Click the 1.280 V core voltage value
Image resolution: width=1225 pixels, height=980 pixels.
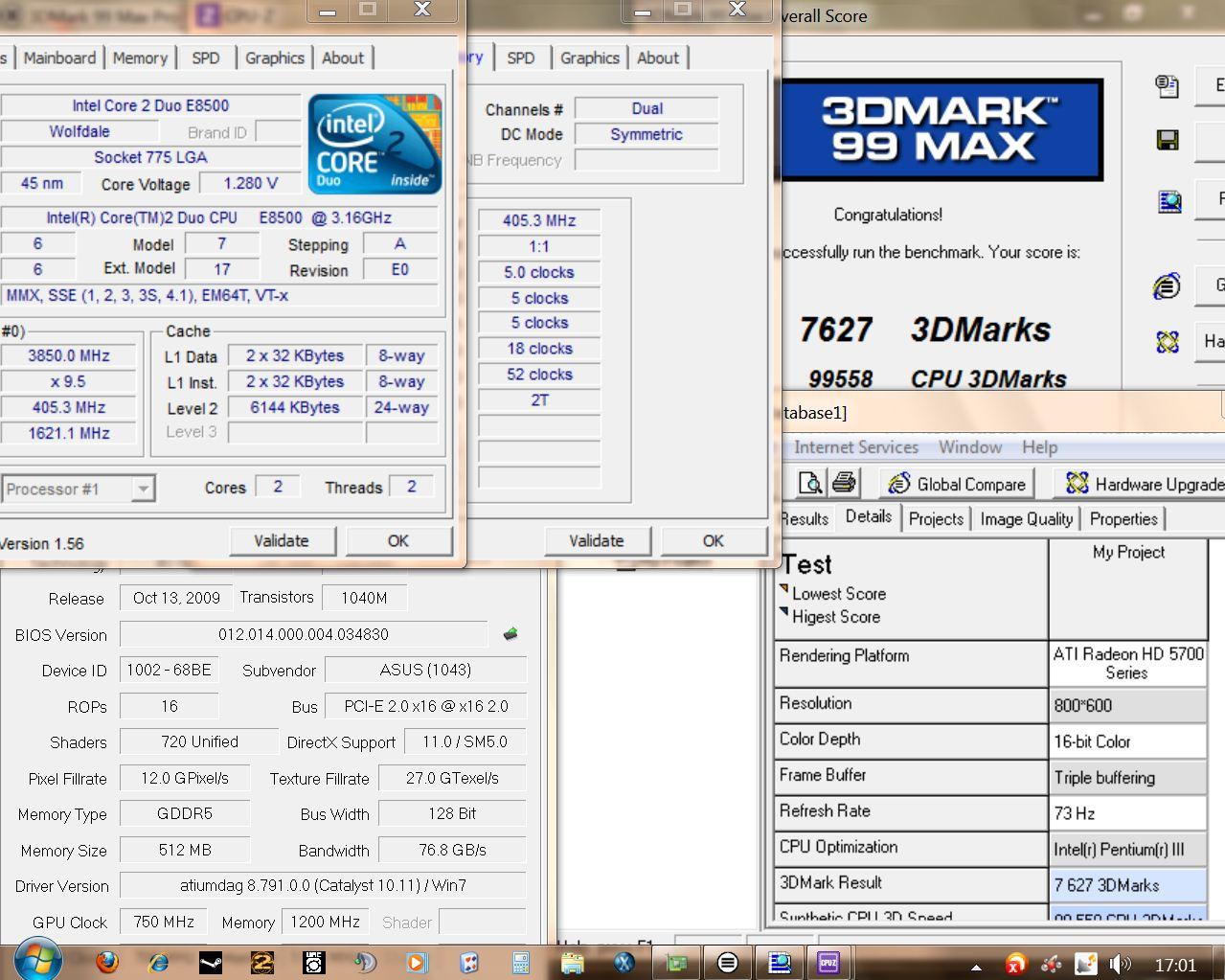pos(251,183)
